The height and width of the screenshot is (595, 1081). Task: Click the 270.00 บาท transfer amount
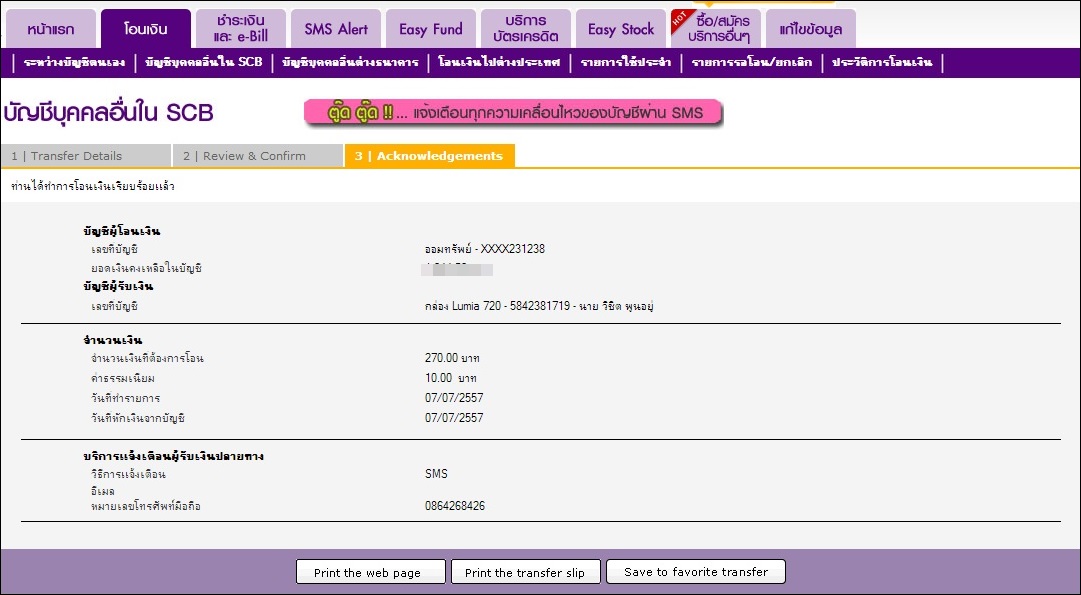[x=452, y=358]
